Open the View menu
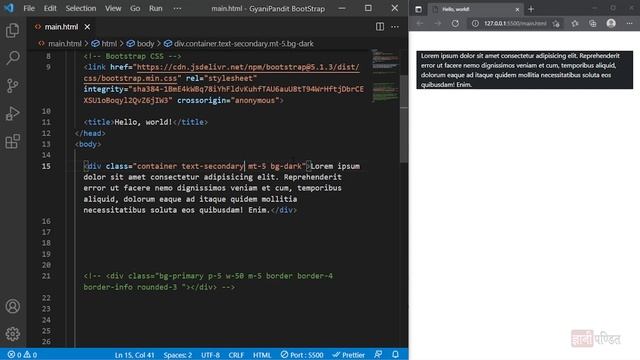Screen dimensions: 640x360 113,8
